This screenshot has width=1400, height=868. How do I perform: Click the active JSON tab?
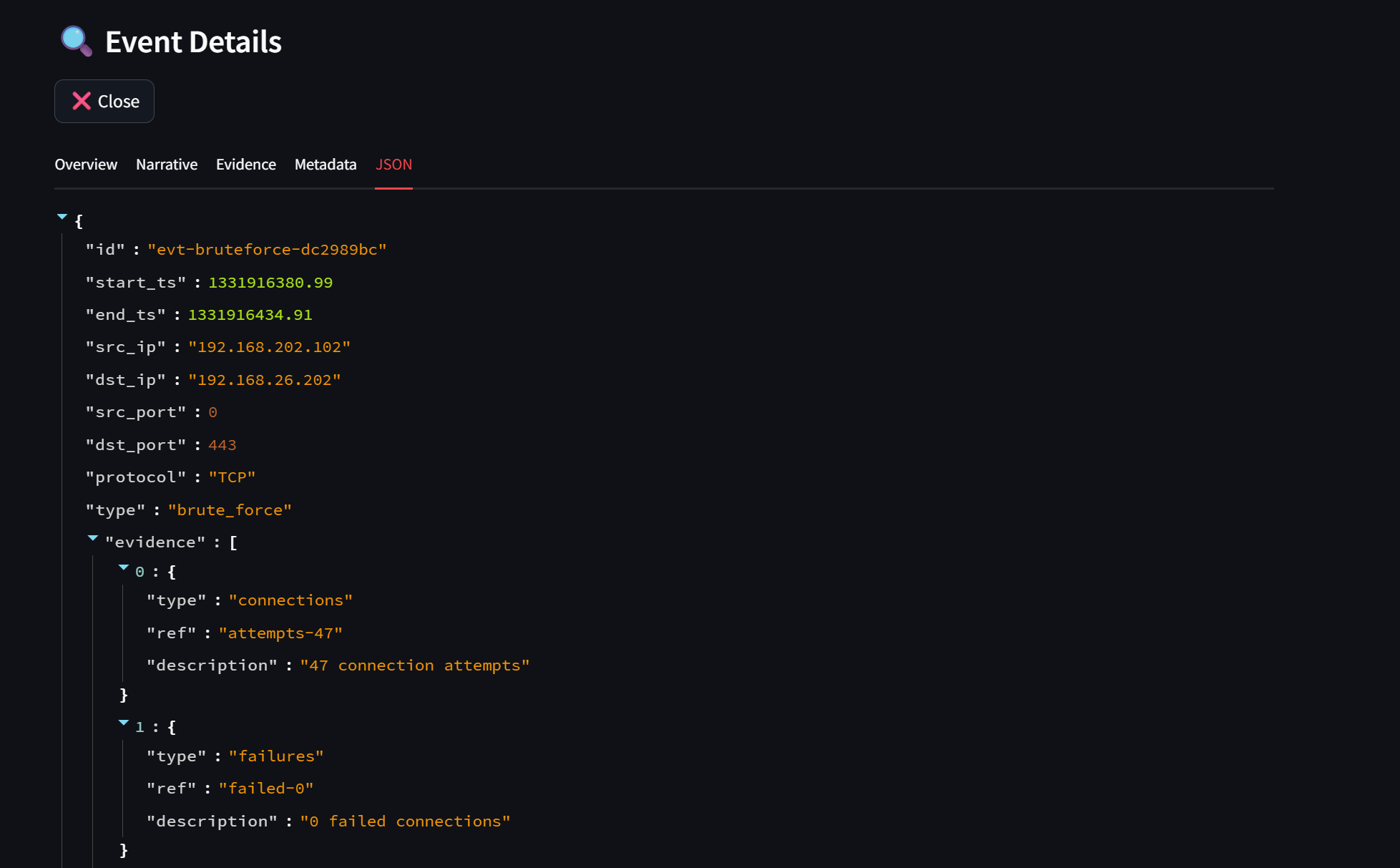[x=393, y=165]
